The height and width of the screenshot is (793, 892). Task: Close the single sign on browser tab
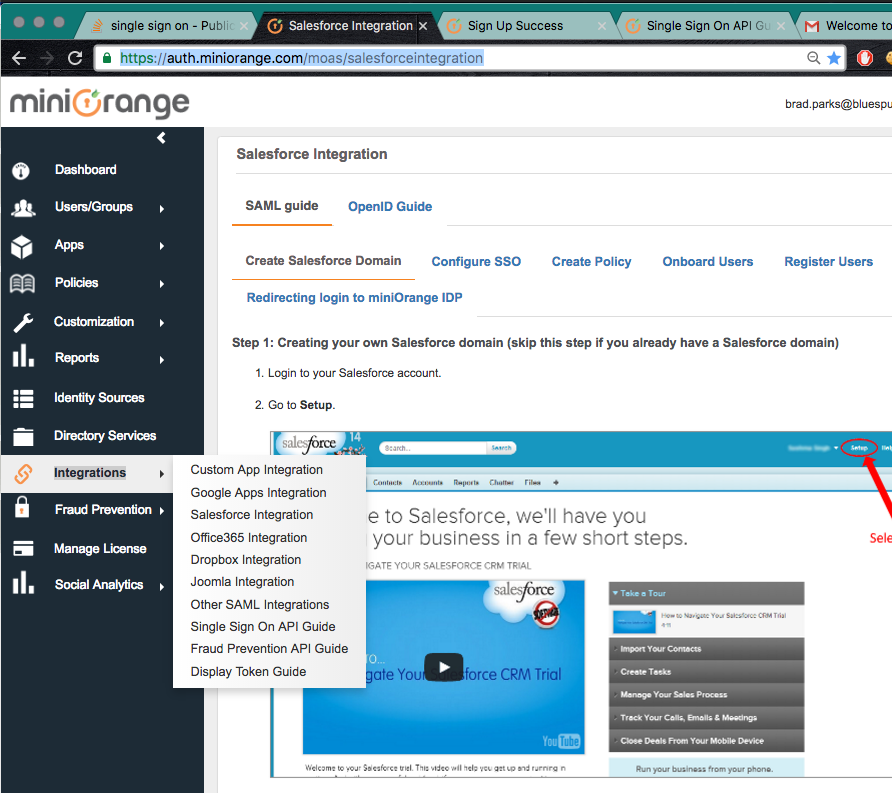244,26
